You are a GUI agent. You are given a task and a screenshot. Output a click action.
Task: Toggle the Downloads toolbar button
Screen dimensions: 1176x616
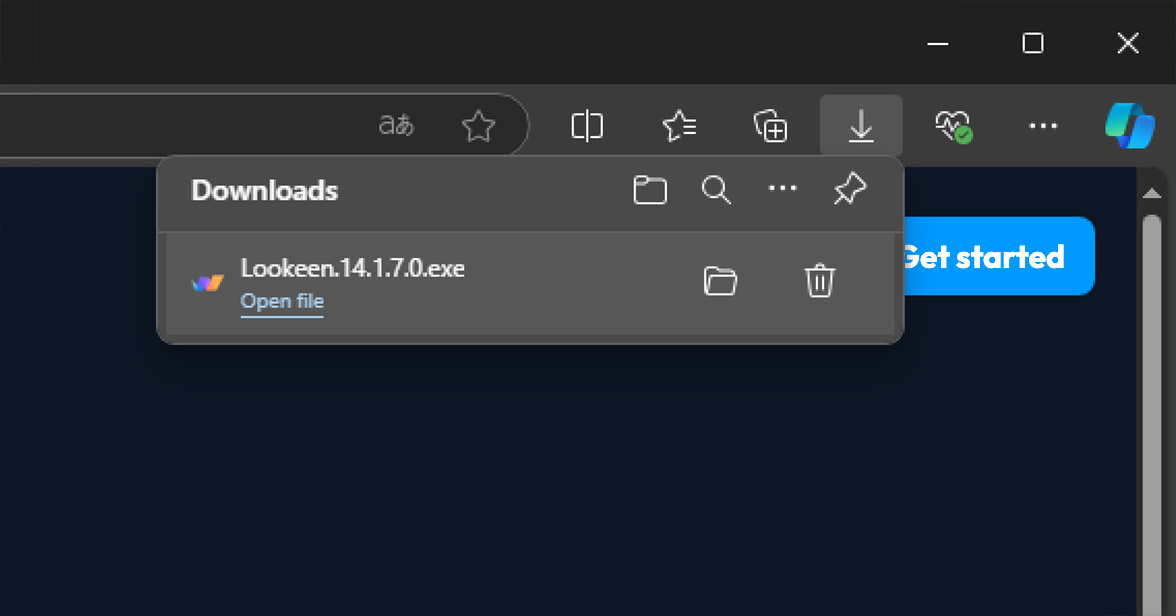click(x=861, y=125)
